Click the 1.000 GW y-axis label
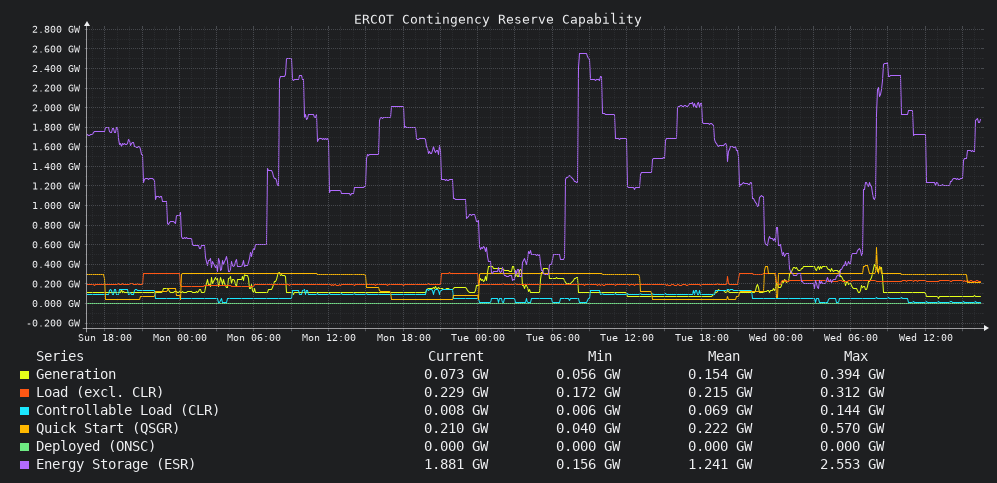Viewport: 997px width, 483px height. [57, 206]
